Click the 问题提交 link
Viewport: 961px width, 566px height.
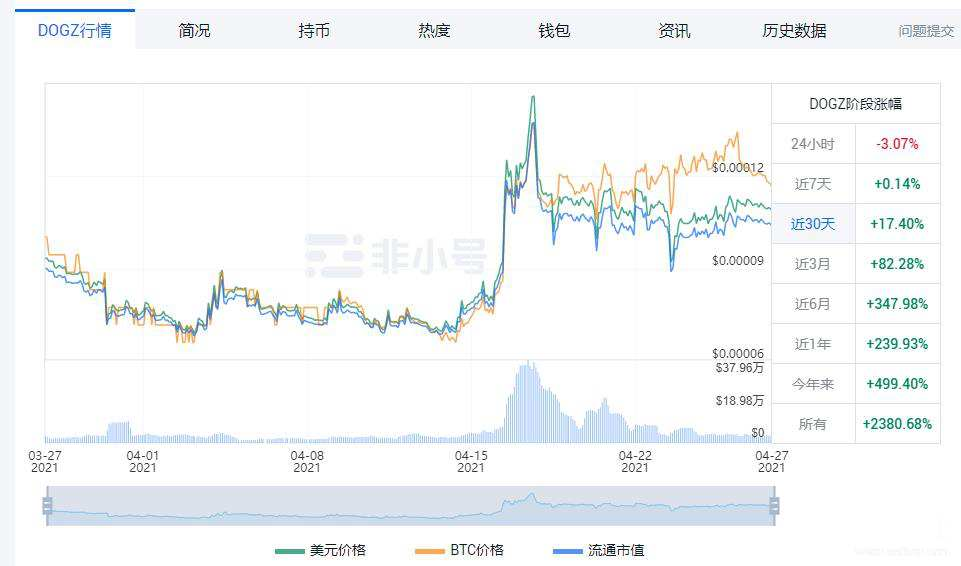[x=926, y=31]
